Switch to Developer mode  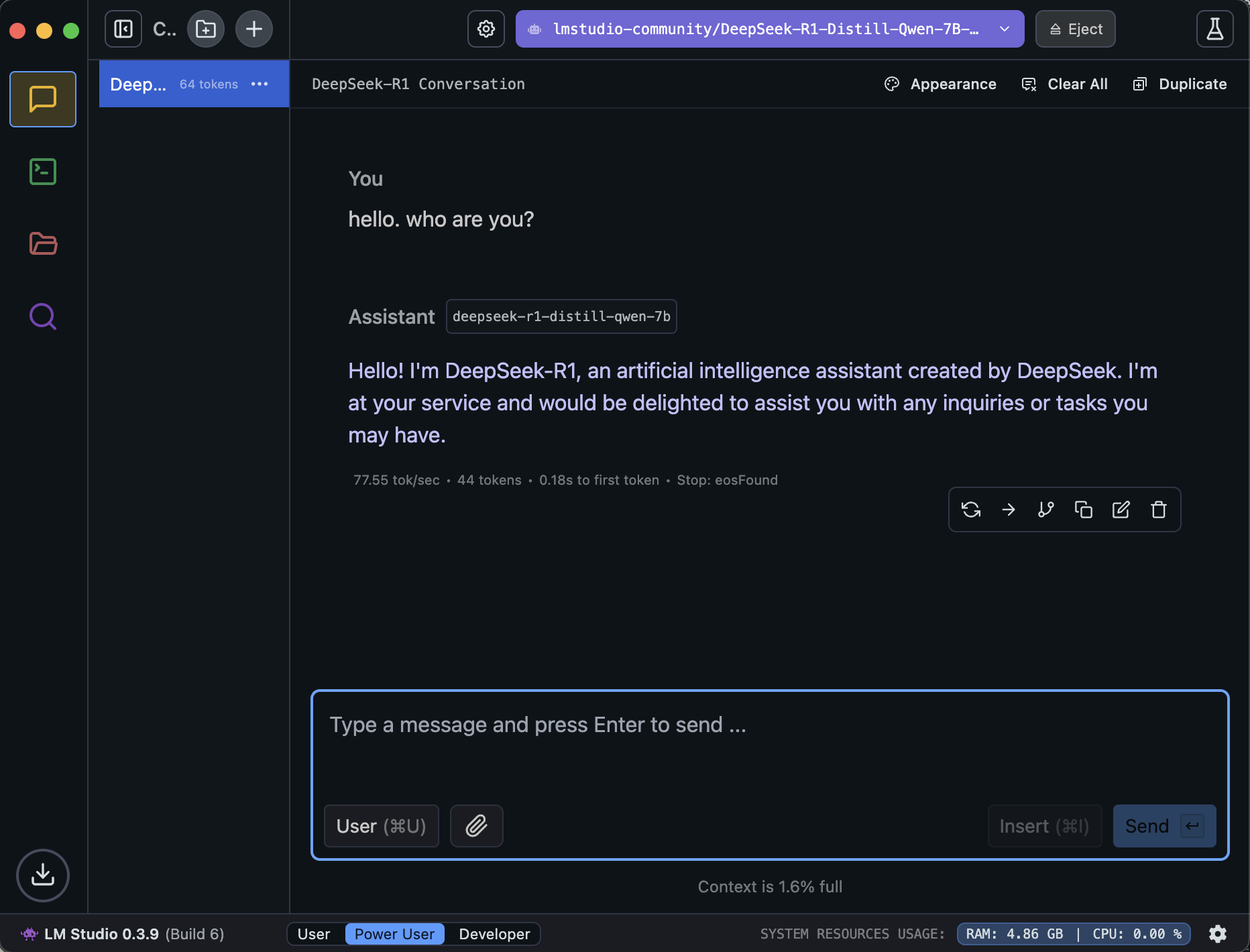494,934
